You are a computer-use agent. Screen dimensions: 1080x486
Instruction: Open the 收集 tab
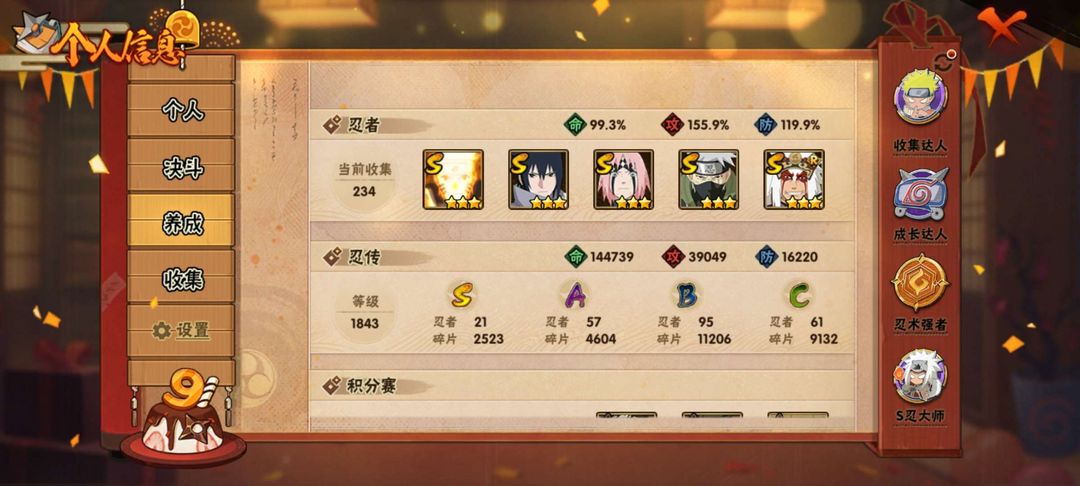[182, 277]
